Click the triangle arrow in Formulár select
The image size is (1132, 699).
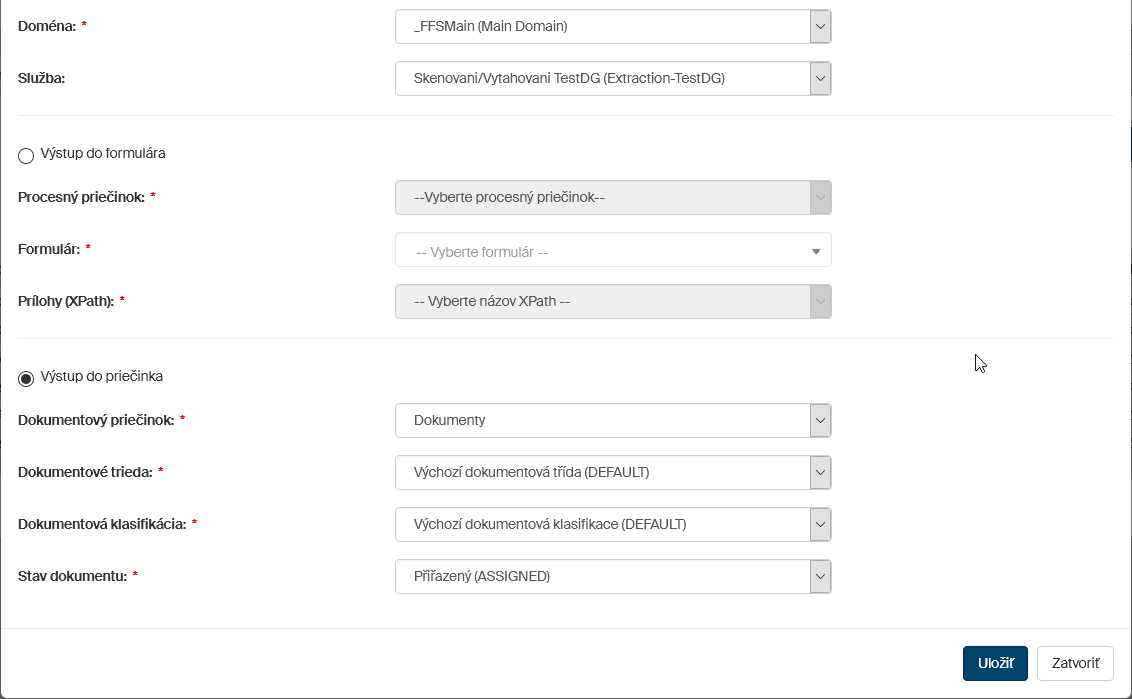816,251
